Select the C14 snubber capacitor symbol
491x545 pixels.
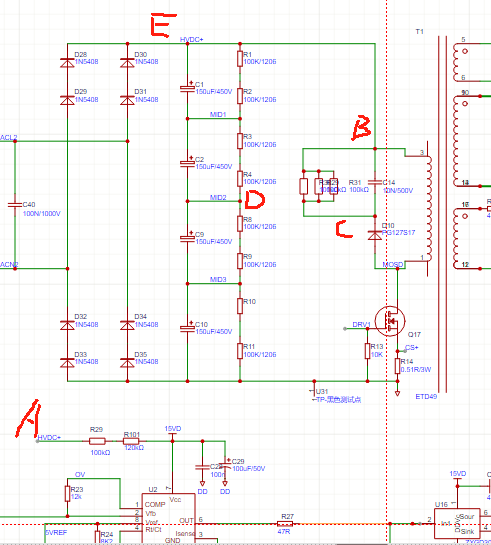click(375, 182)
